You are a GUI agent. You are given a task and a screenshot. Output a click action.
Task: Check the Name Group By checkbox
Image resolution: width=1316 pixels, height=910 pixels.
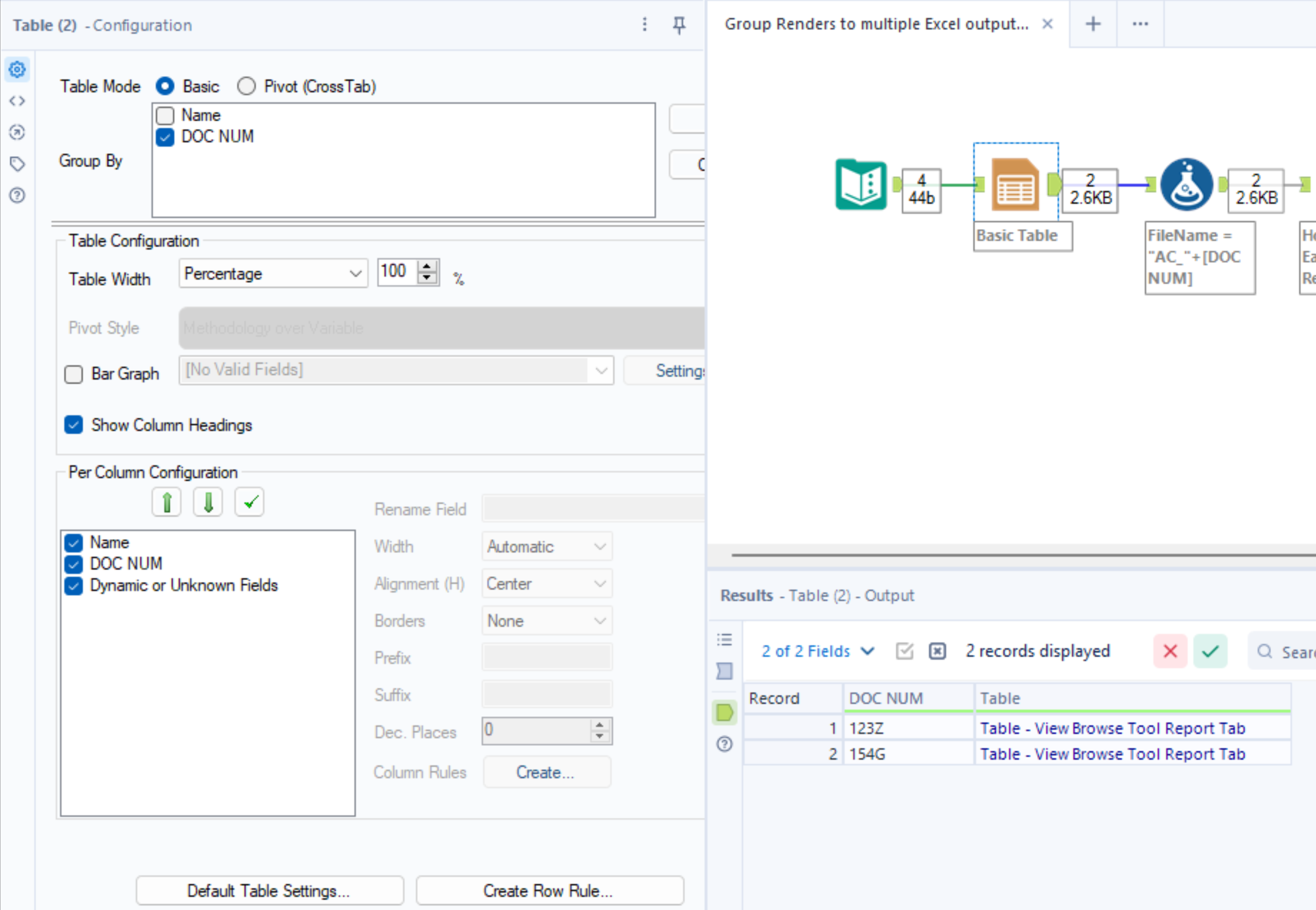coord(165,115)
